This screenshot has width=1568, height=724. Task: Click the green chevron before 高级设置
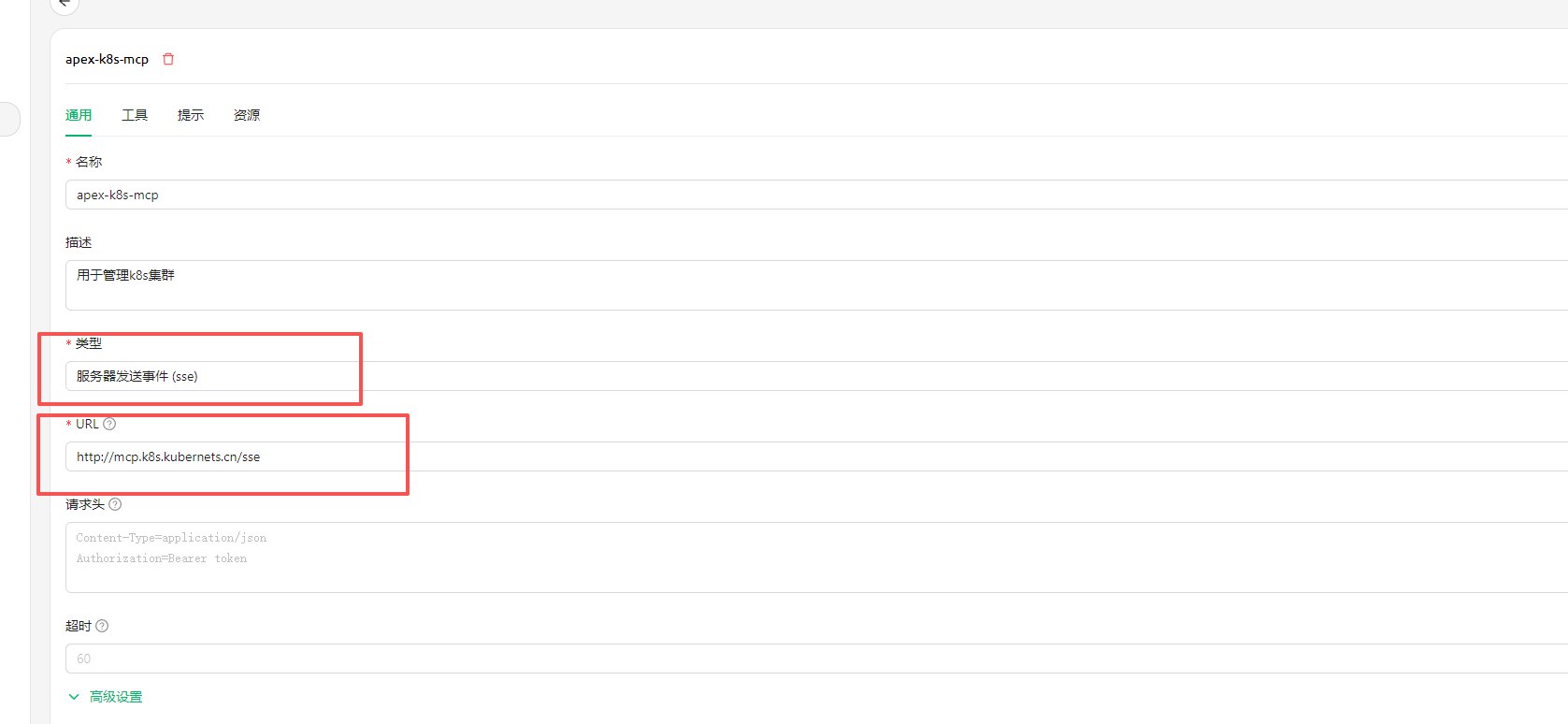pyautogui.click(x=74, y=697)
